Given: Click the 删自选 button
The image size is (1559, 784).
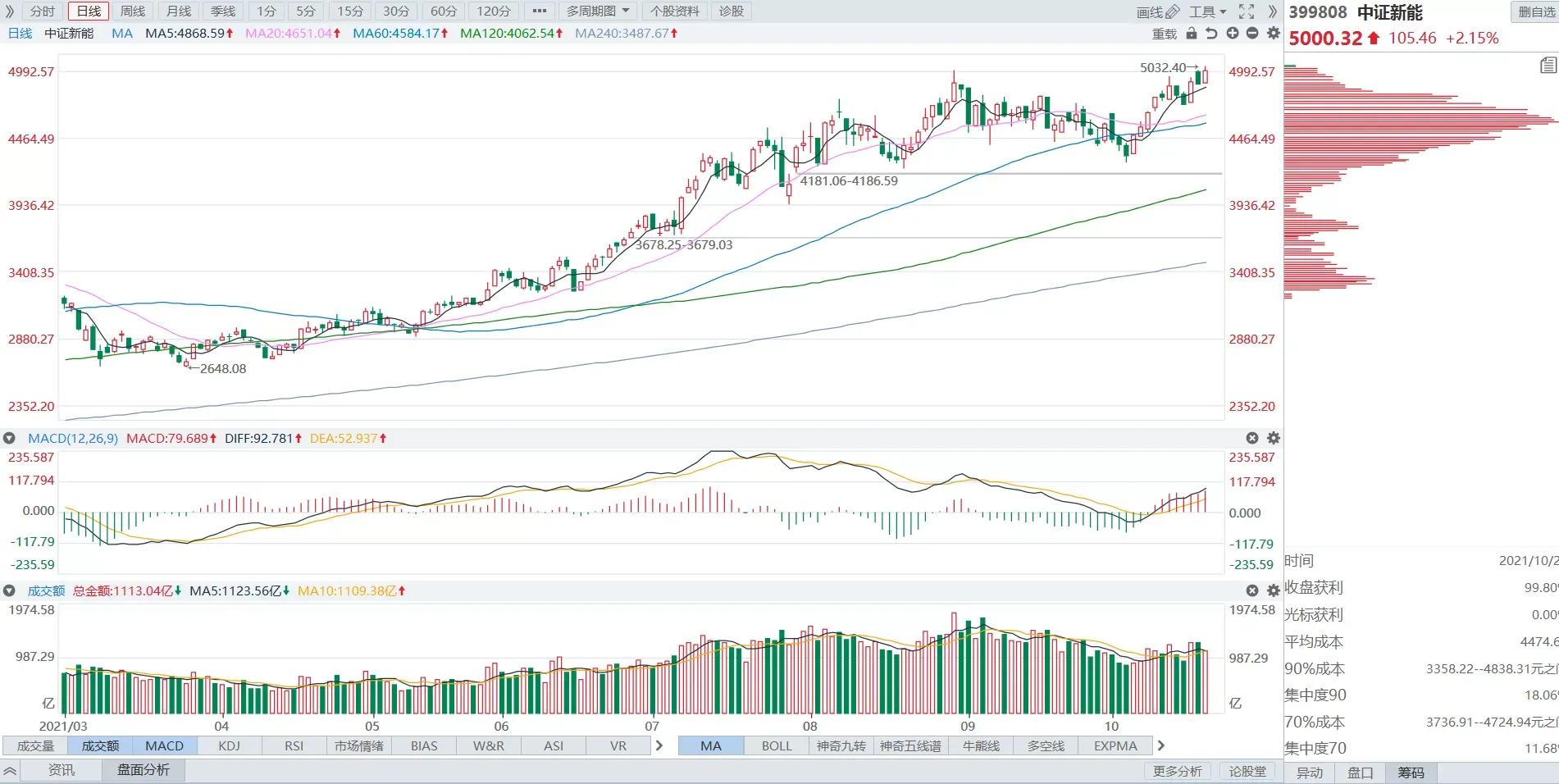Looking at the screenshot, I should (x=1535, y=11).
